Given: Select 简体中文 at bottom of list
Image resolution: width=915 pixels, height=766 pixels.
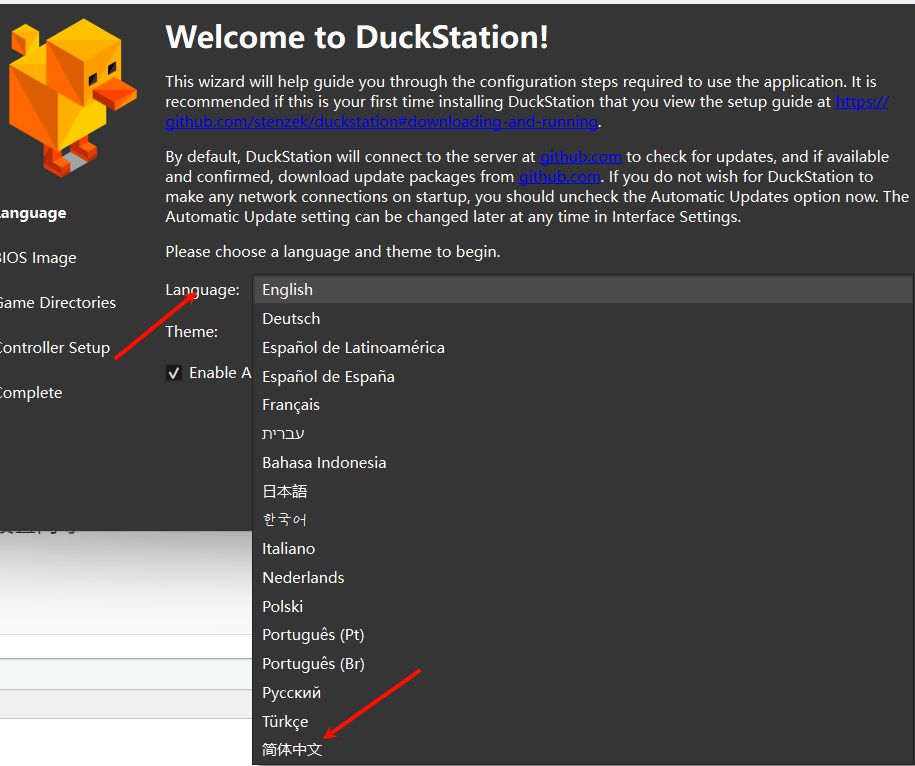Looking at the screenshot, I should (292, 750).
